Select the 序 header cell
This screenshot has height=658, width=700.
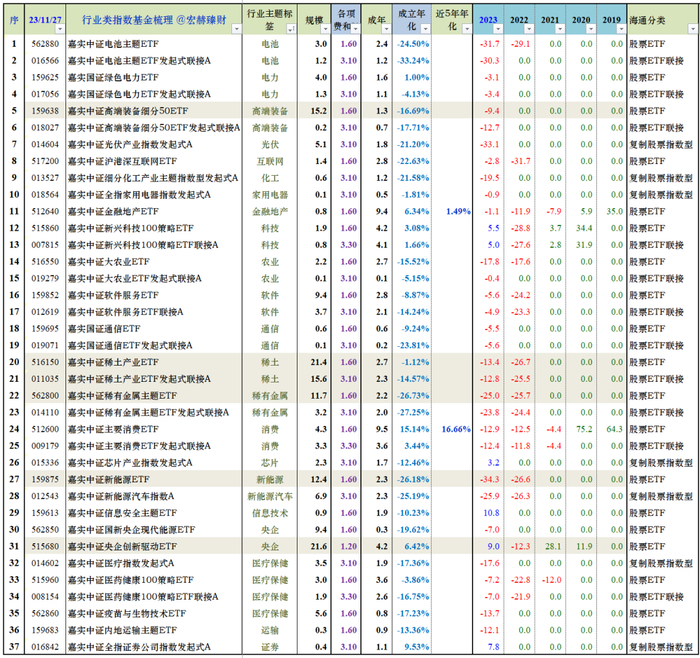tap(14, 20)
